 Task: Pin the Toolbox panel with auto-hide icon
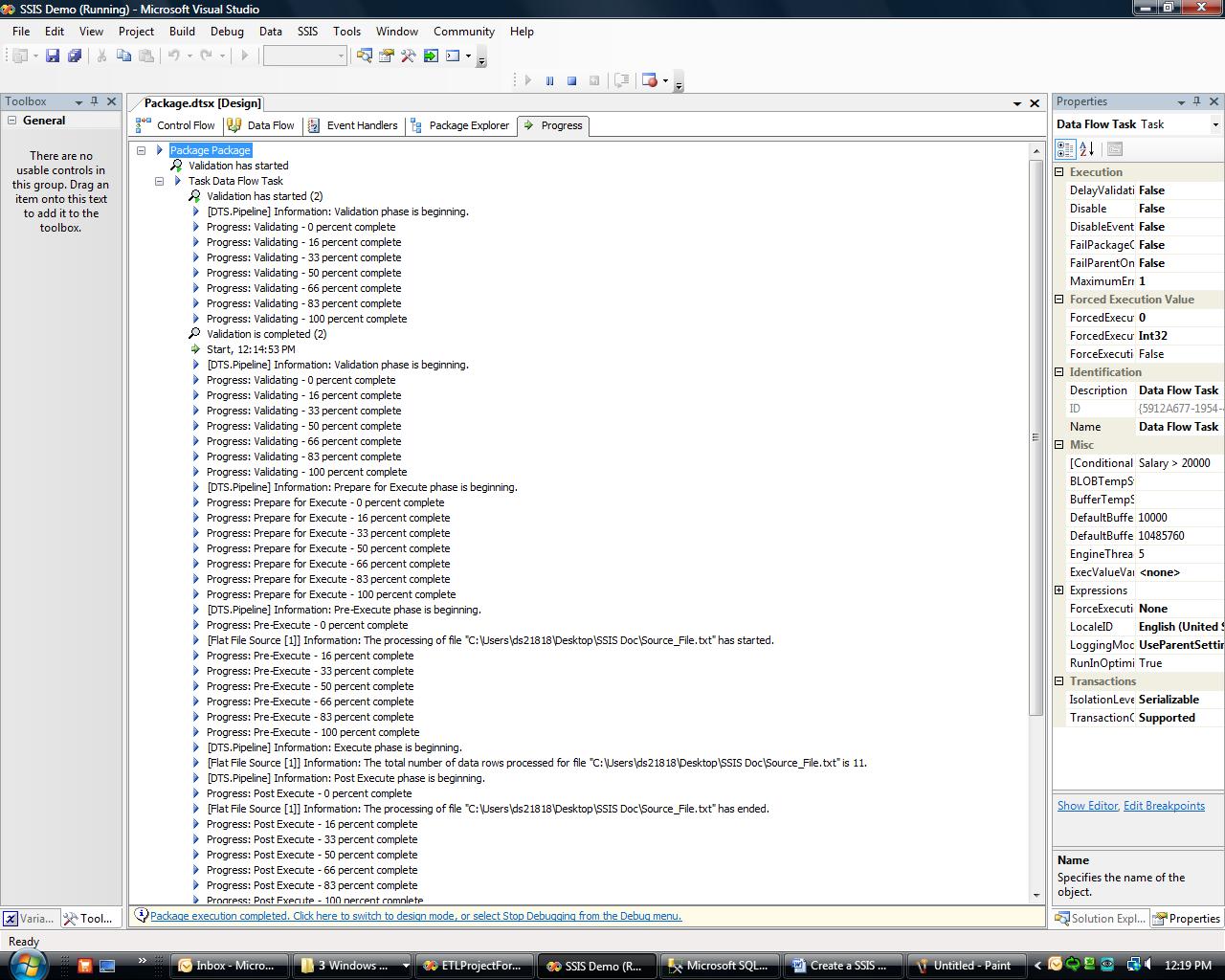pyautogui.click(x=94, y=101)
